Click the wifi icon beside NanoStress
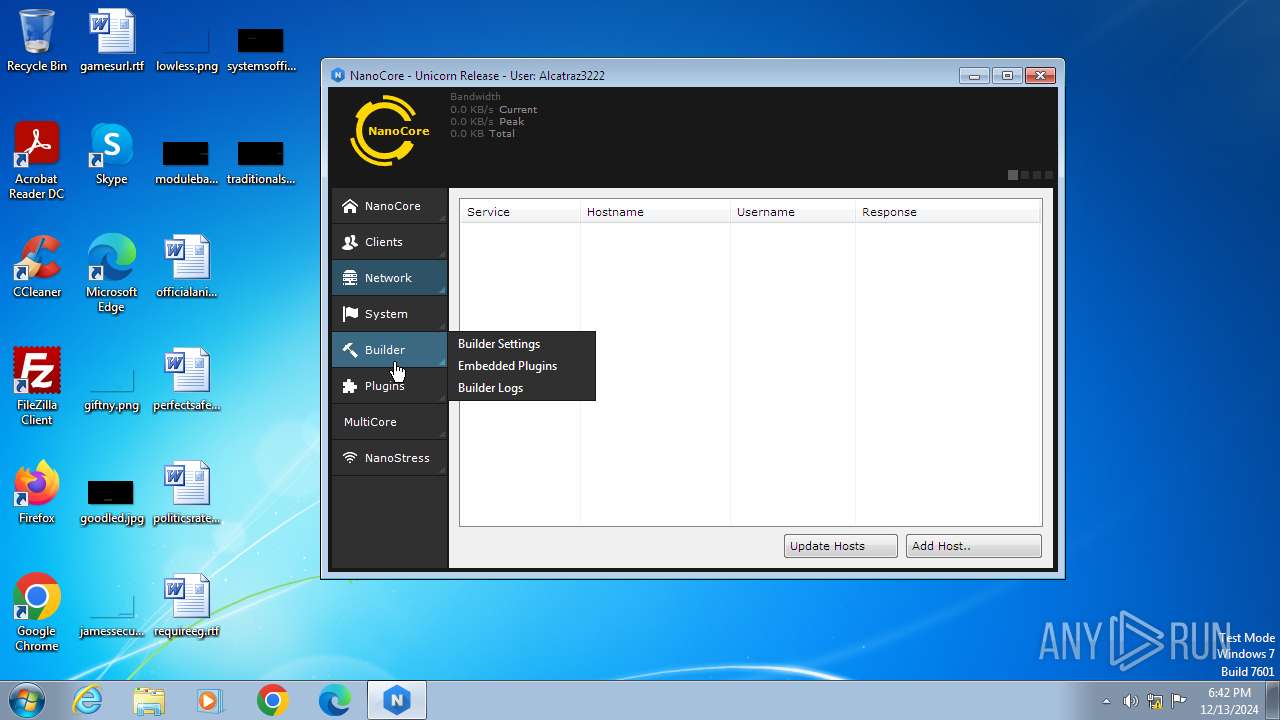 click(350, 458)
